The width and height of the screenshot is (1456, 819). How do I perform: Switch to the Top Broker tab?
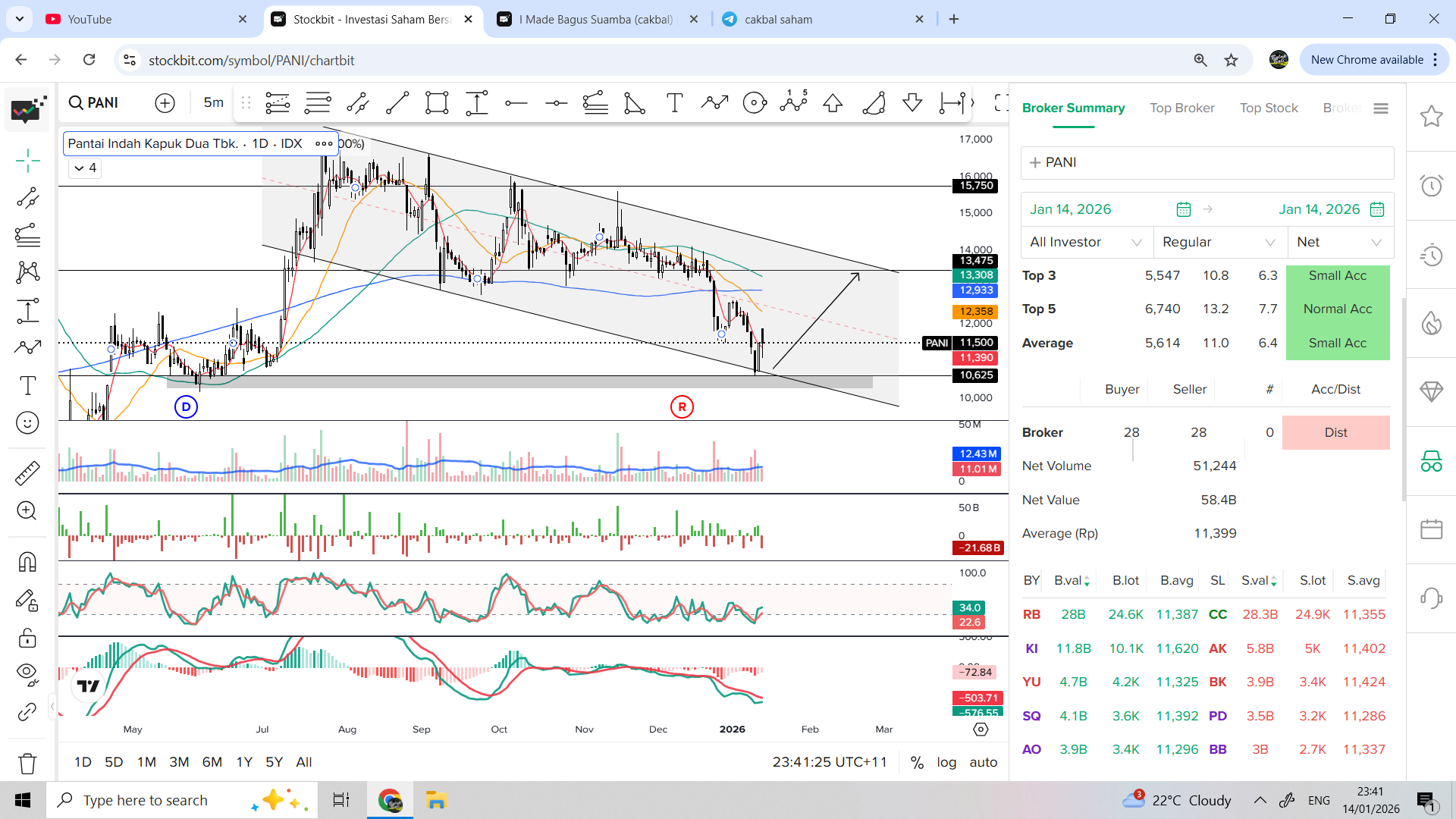(x=1181, y=108)
